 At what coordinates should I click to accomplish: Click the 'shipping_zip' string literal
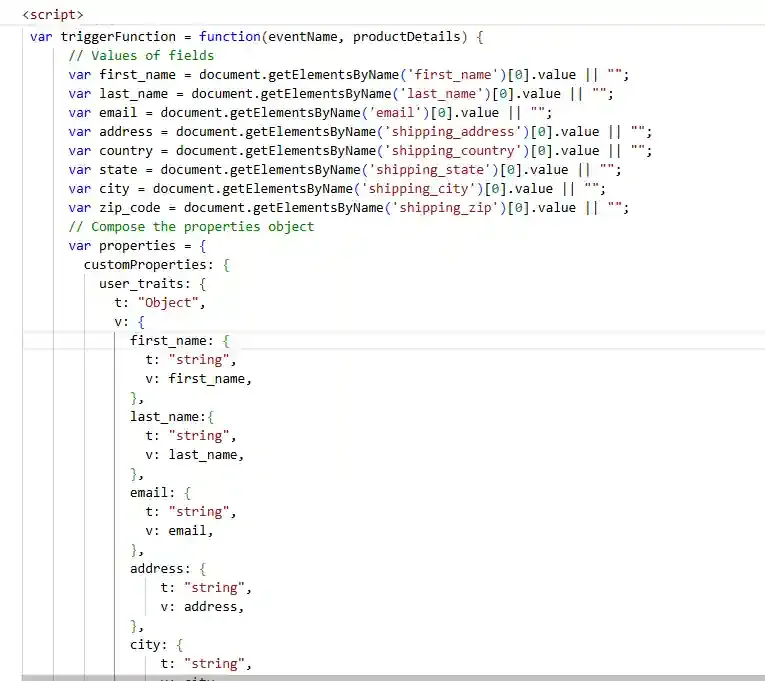point(444,208)
